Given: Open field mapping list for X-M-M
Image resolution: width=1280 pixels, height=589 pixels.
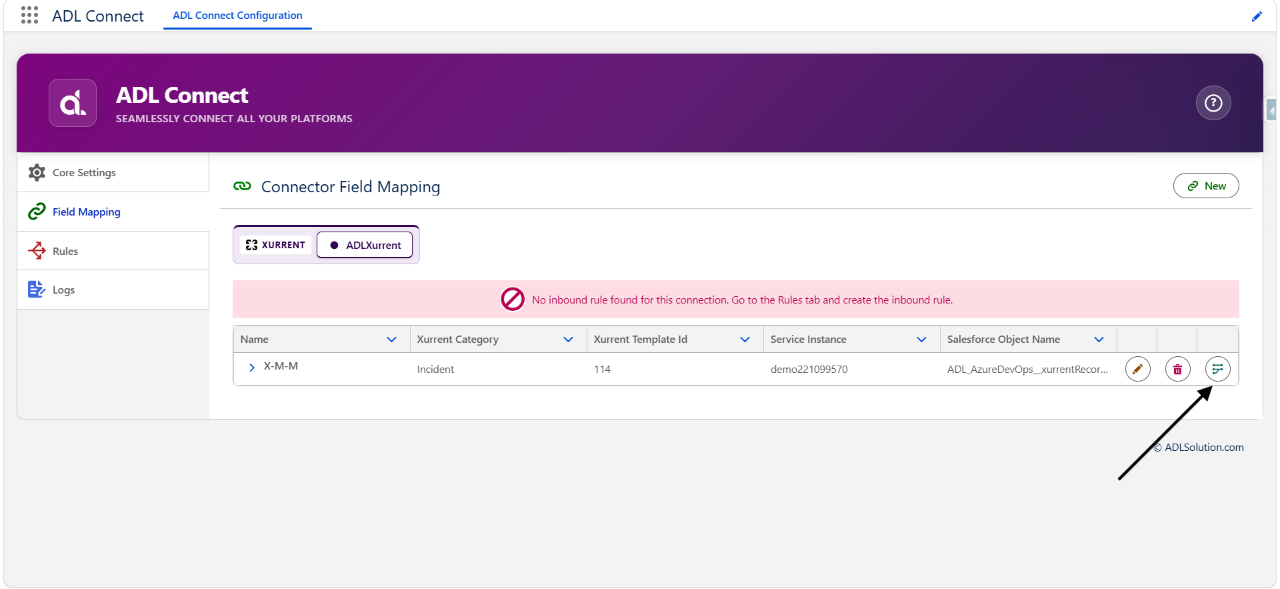Looking at the screenshot, I should (x=1217, y=369).
